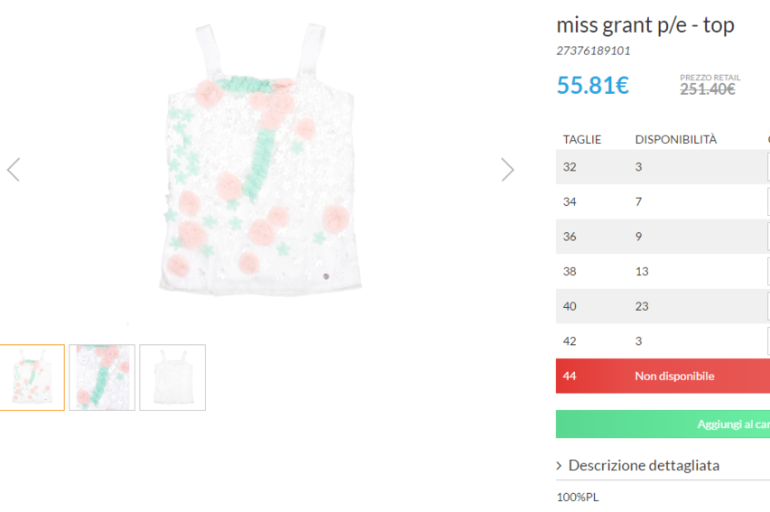Click the chevron beside Descrizione dettagliata
The image size is (770, 512).
tap(560, 466)
